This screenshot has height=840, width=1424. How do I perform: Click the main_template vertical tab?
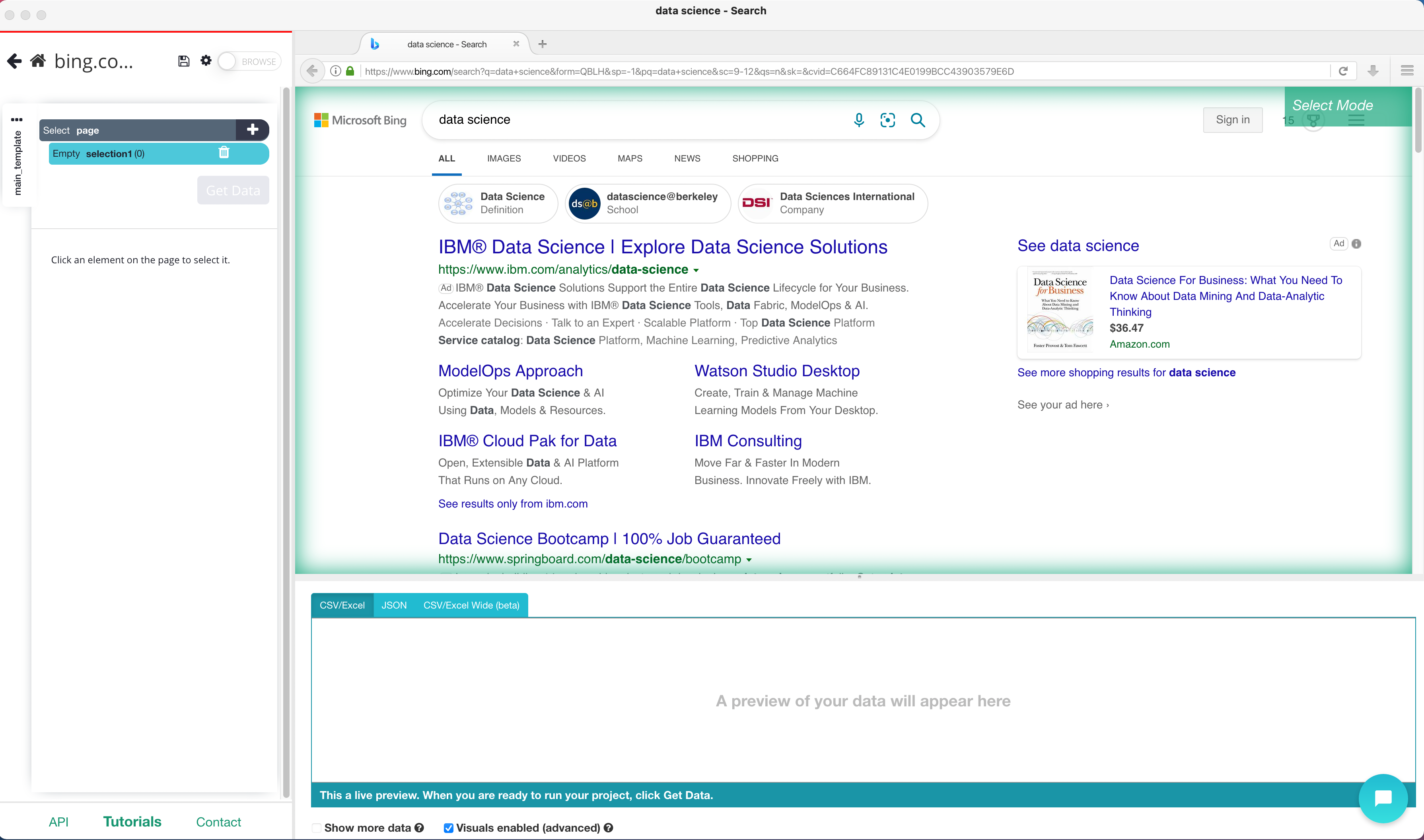pos(18,163)
